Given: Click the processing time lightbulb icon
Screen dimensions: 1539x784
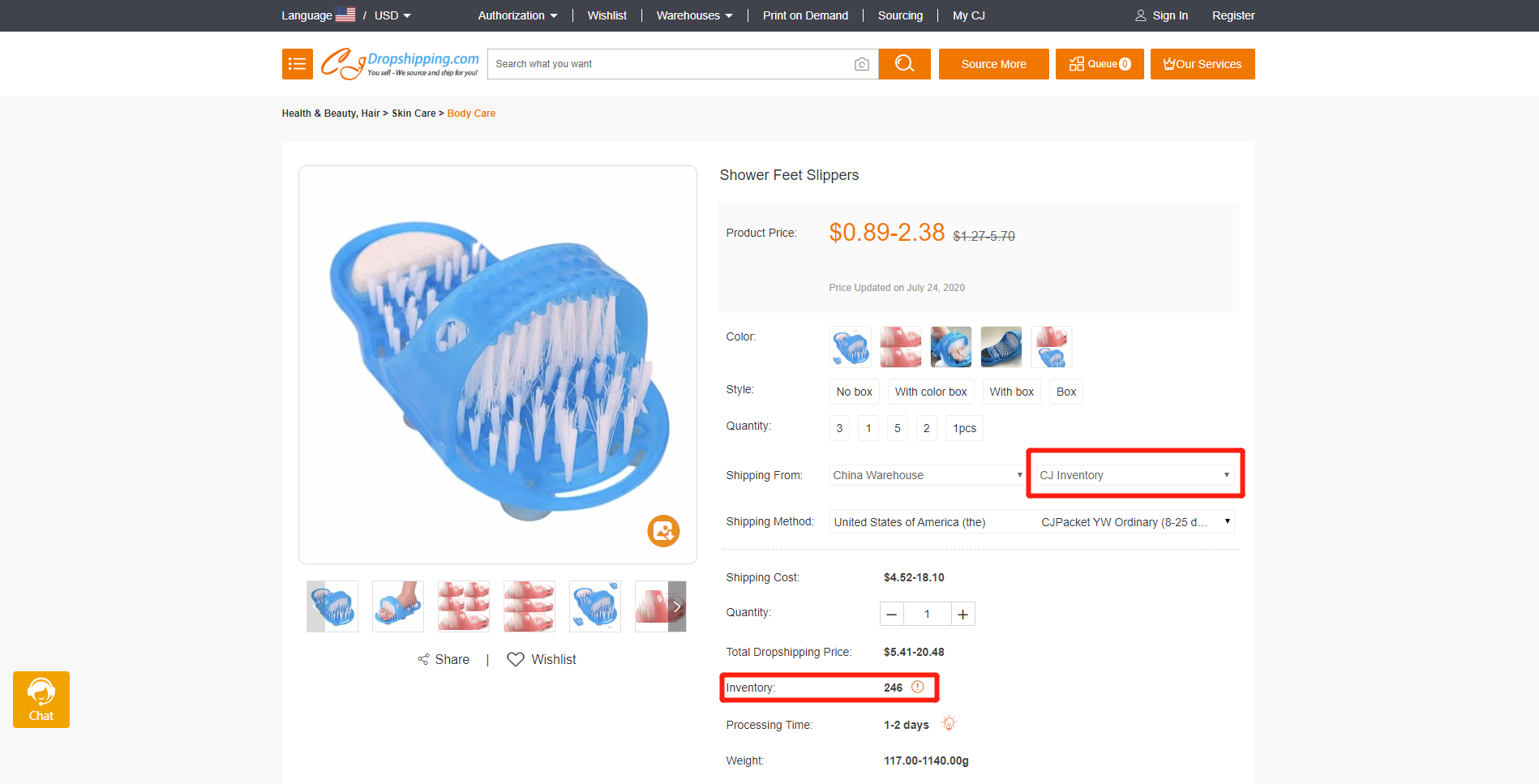Looking at the screenshot, I should [949, 723].
